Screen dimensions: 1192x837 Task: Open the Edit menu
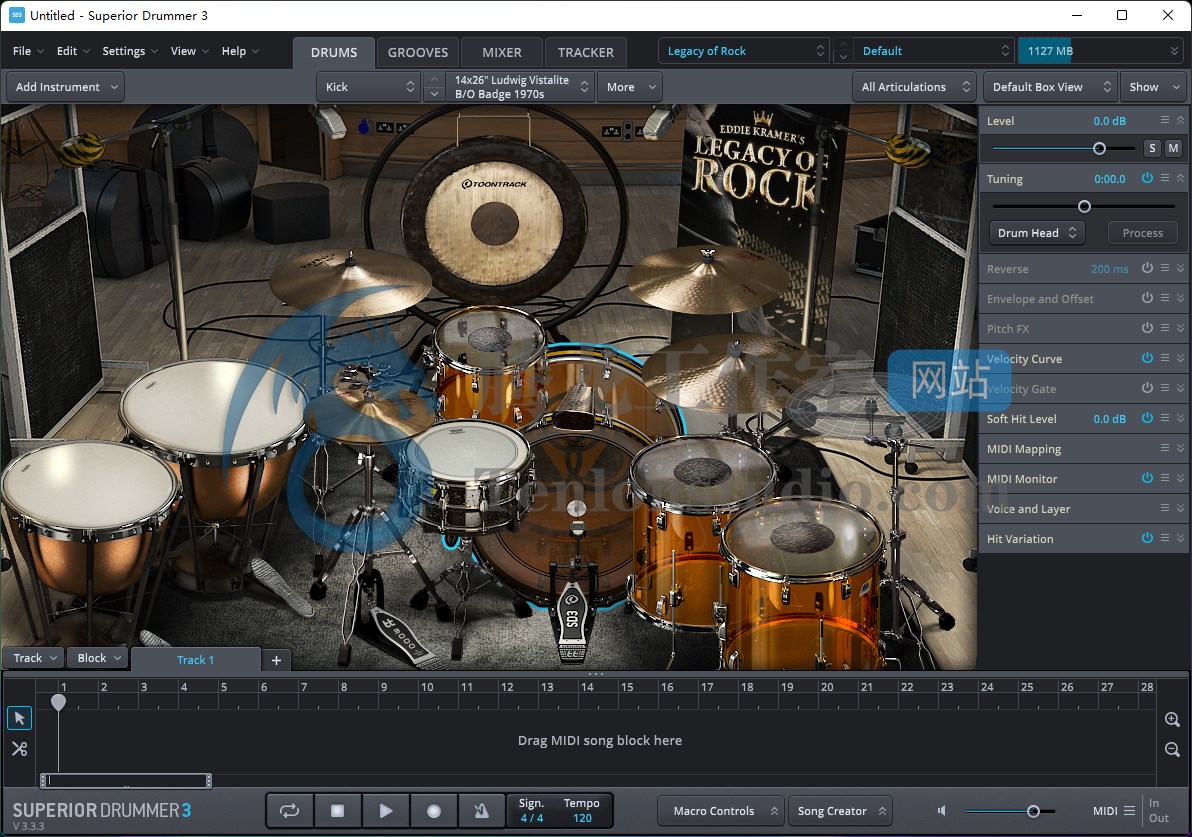(73, 51)
